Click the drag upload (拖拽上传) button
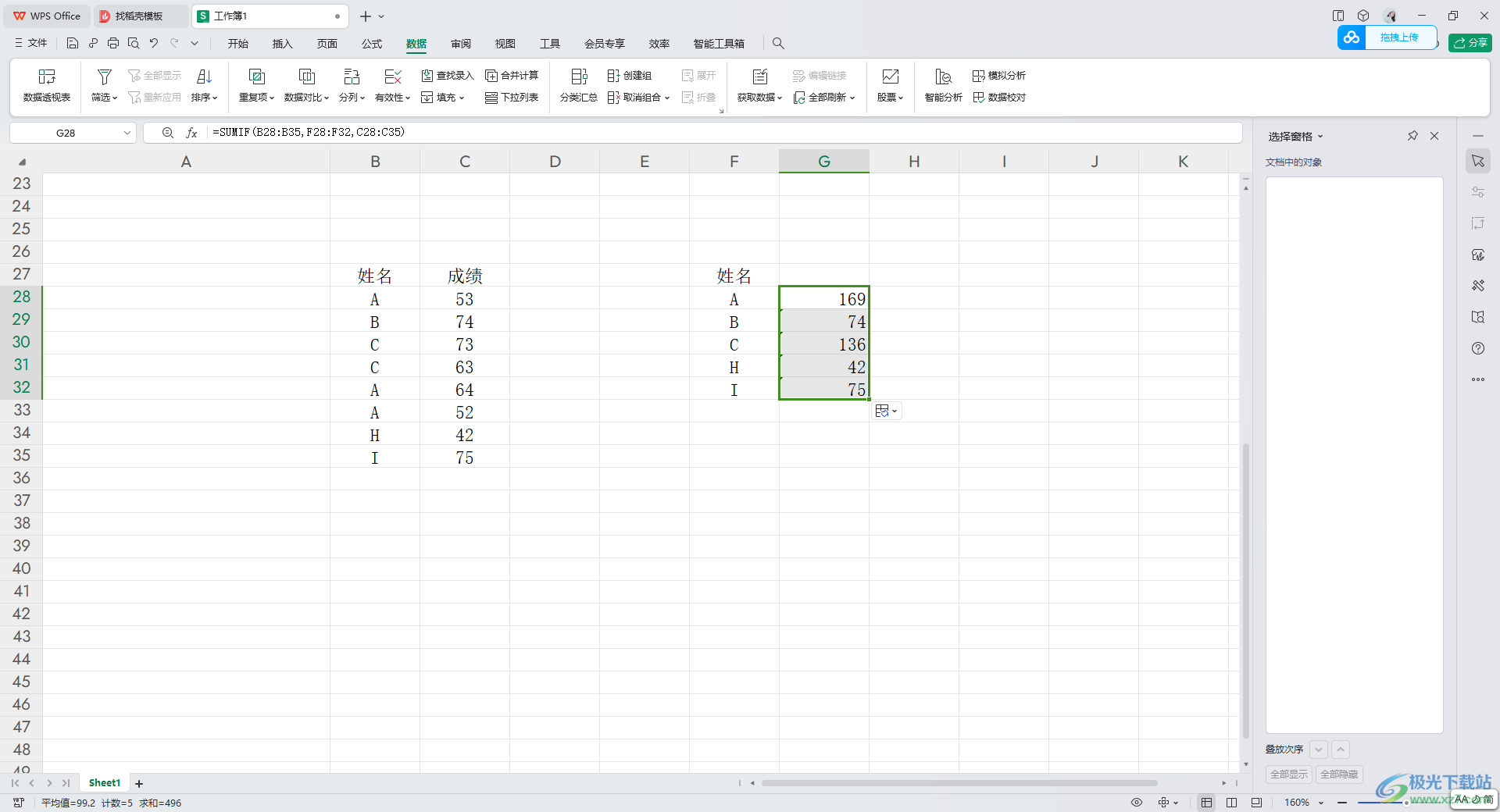1500x812 pixels. [x=1388, y=37]
